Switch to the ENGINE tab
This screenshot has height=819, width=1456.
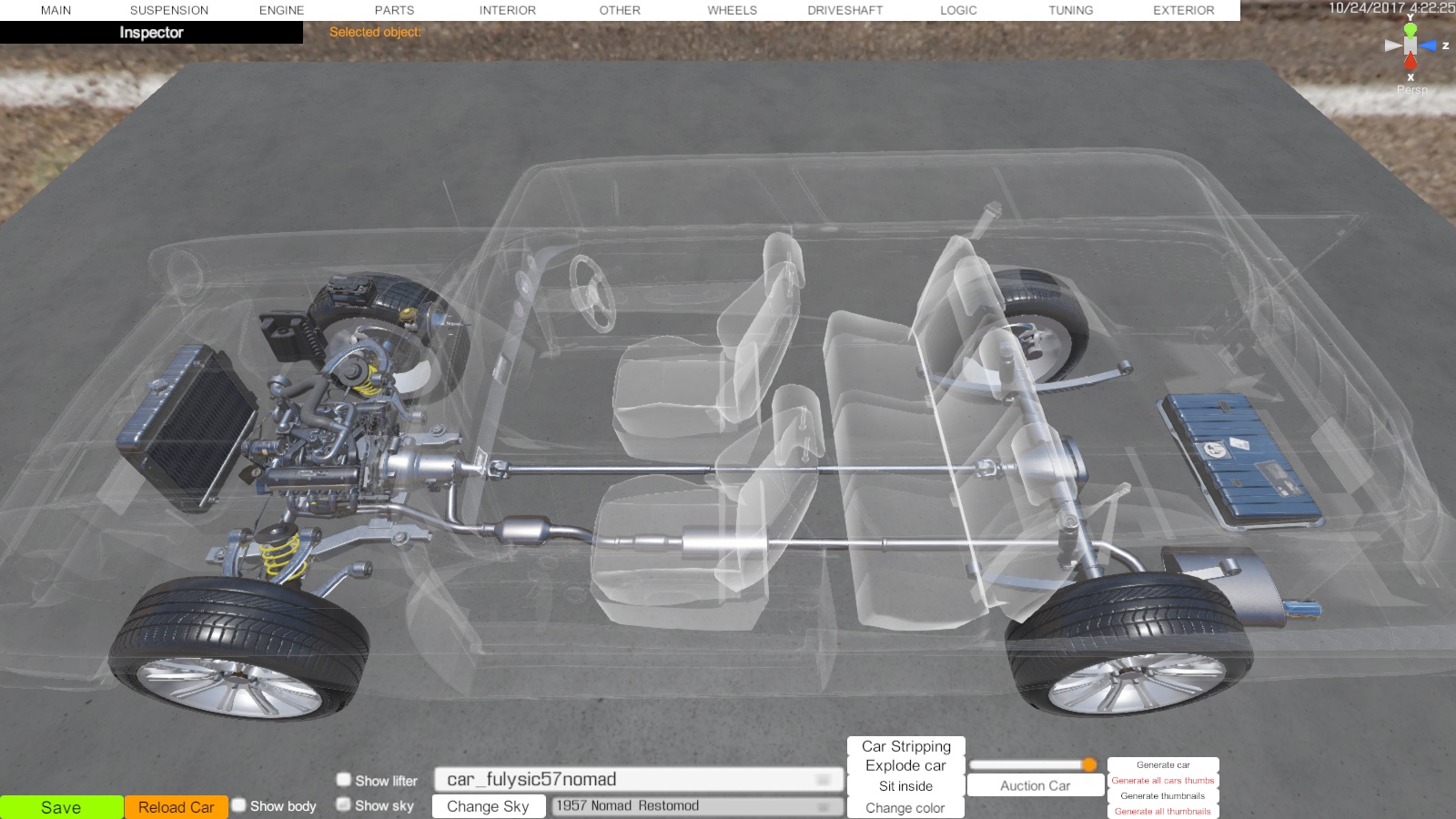pos(281,10)
